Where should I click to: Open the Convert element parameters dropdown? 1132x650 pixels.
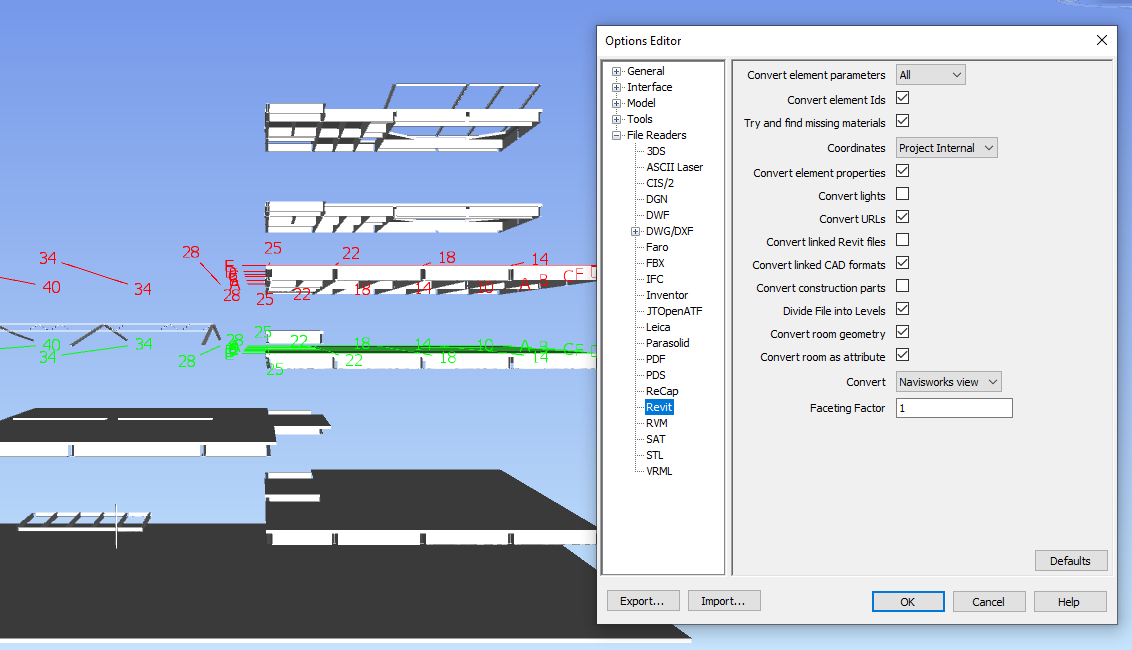930,74
